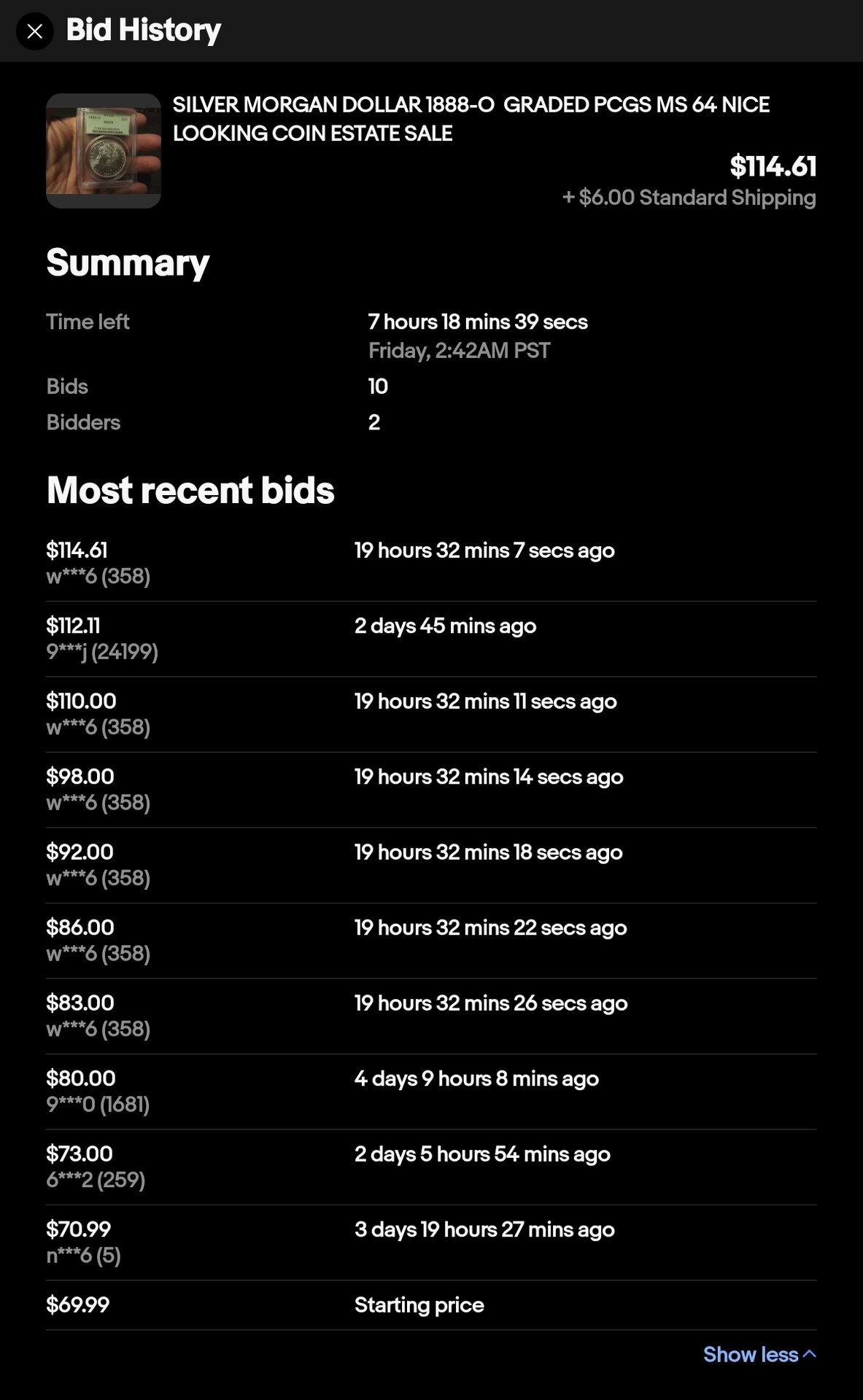The image size is (863, 1400).
Task: Select the $114.61 top bid row
Action: pyautogui.click(x=431, y=563)
